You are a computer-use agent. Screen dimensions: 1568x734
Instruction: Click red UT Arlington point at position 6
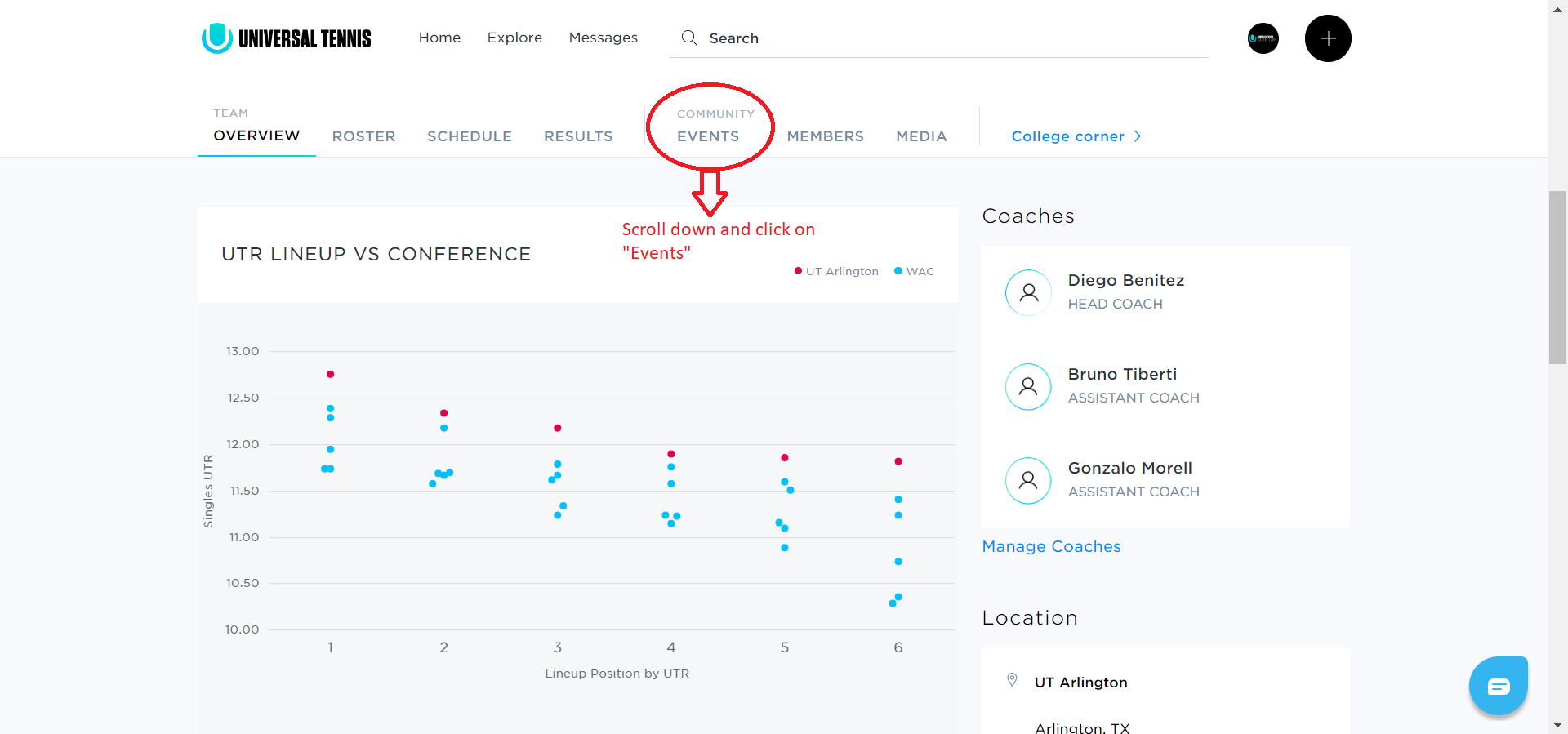(x=898, y=461)
